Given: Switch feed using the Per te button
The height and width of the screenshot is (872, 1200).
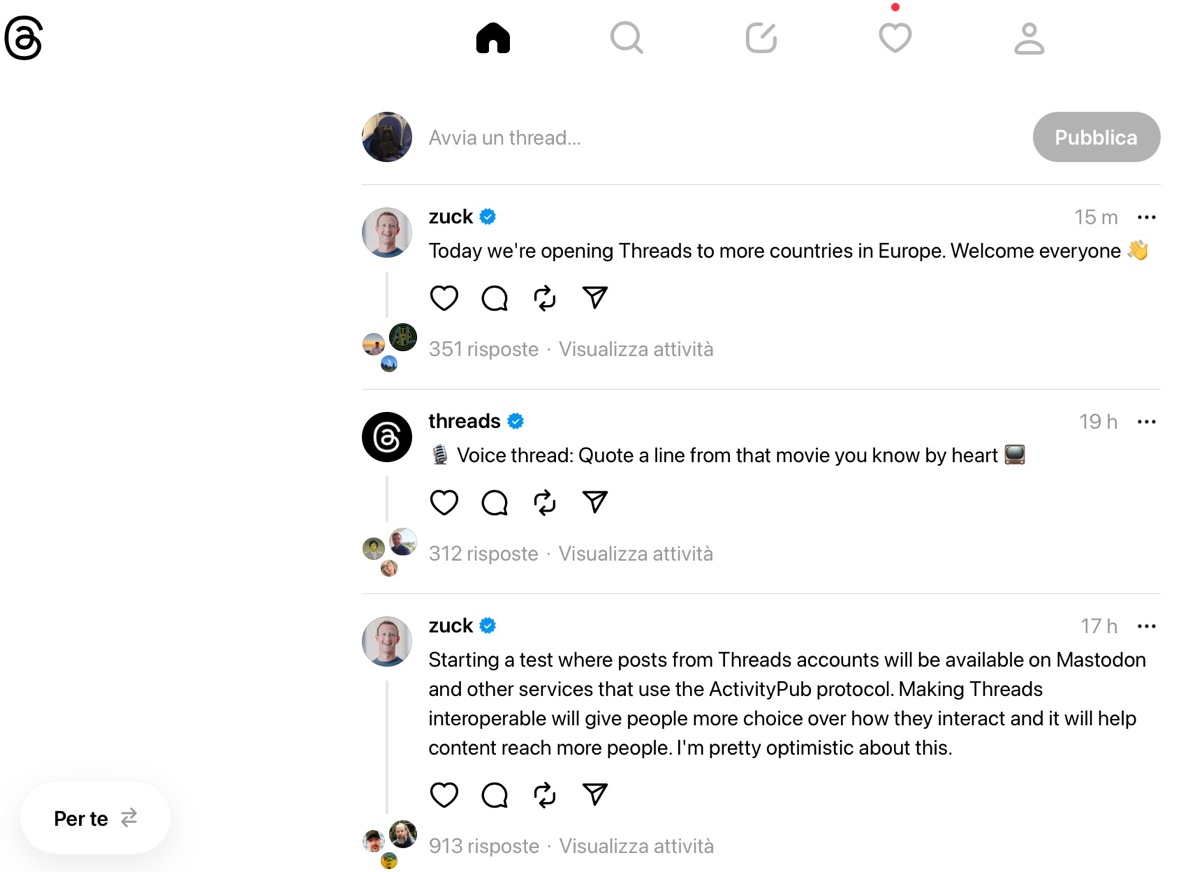Looking at the screenshot, I should [x=95, y=818].
